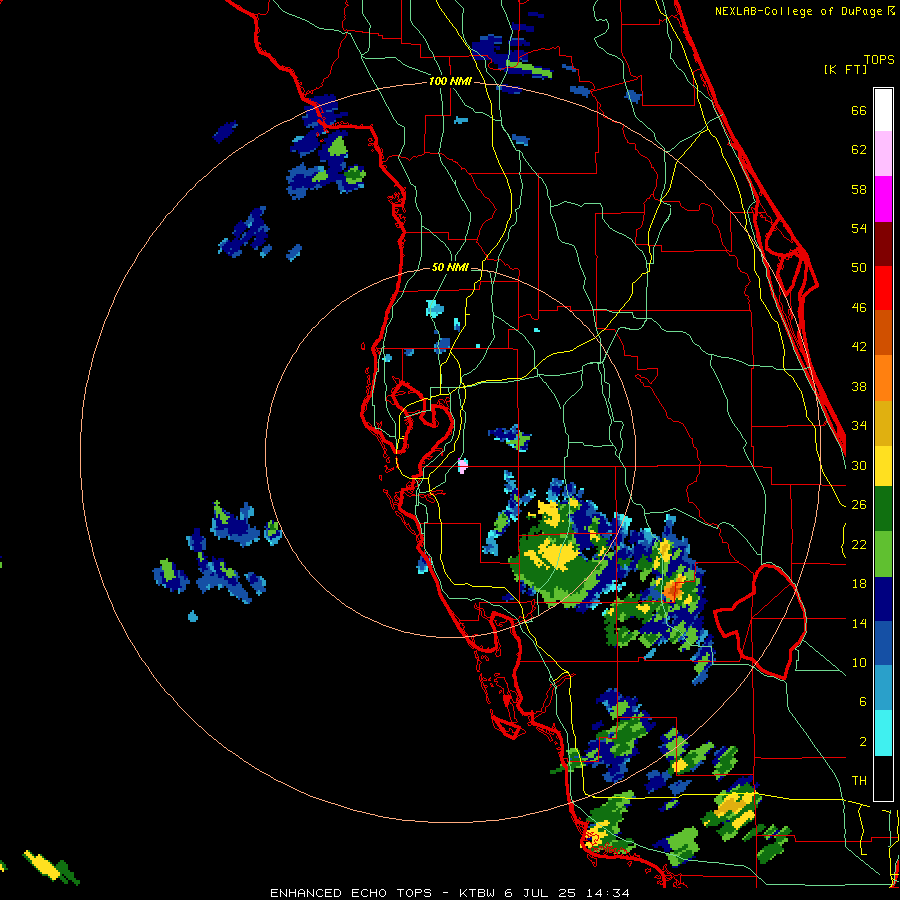Select the white swatch in the tops legend
900x900 pixels.
click(883, 110)
